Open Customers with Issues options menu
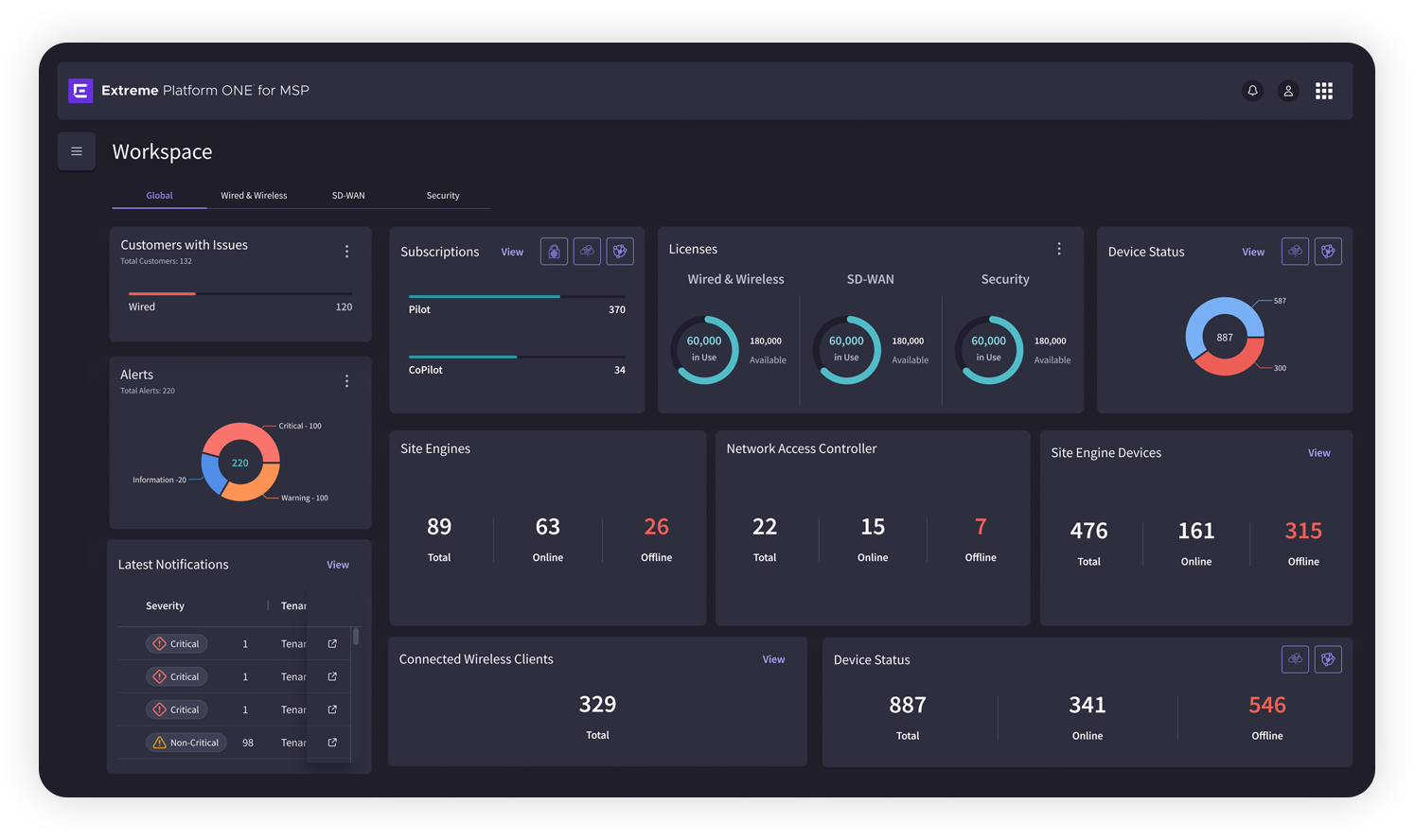 click(x=346, y=252)
